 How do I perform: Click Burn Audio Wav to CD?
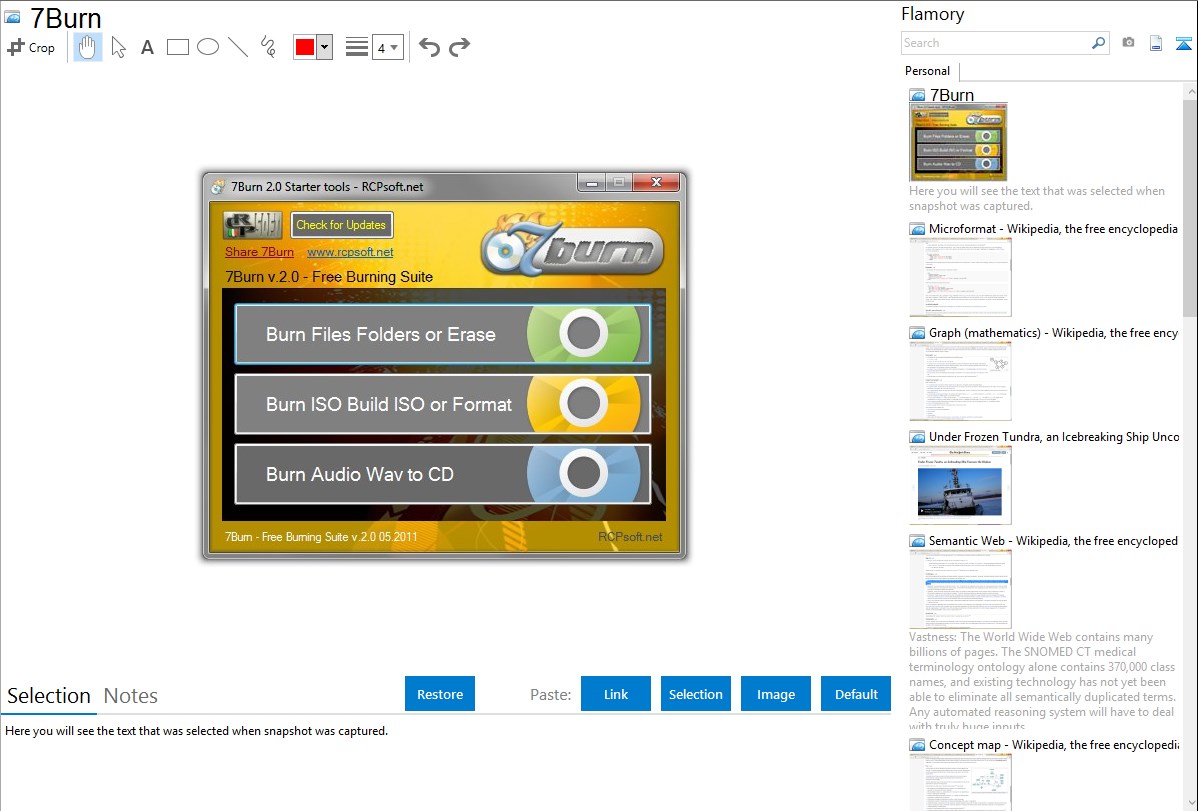442,474
